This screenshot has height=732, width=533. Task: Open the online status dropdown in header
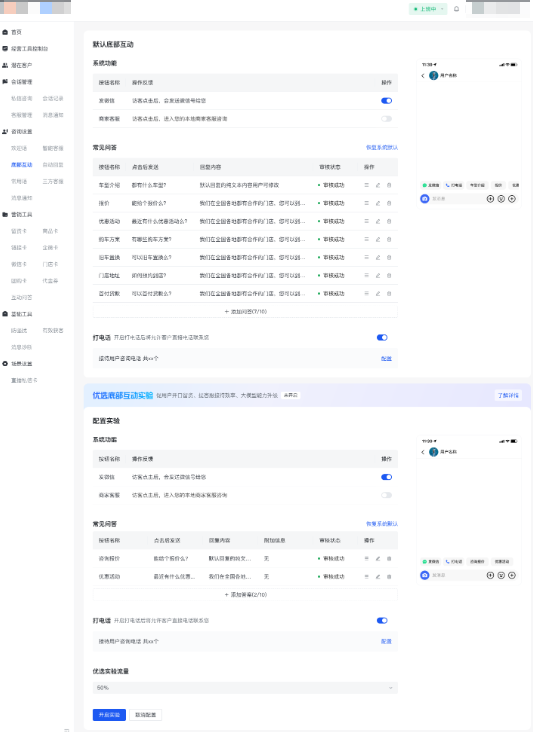(428, 9)
